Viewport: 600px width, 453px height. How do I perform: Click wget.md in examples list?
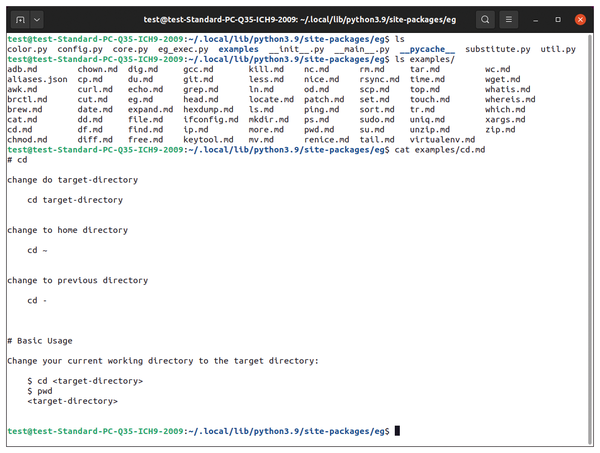click(x=503, y=79)
